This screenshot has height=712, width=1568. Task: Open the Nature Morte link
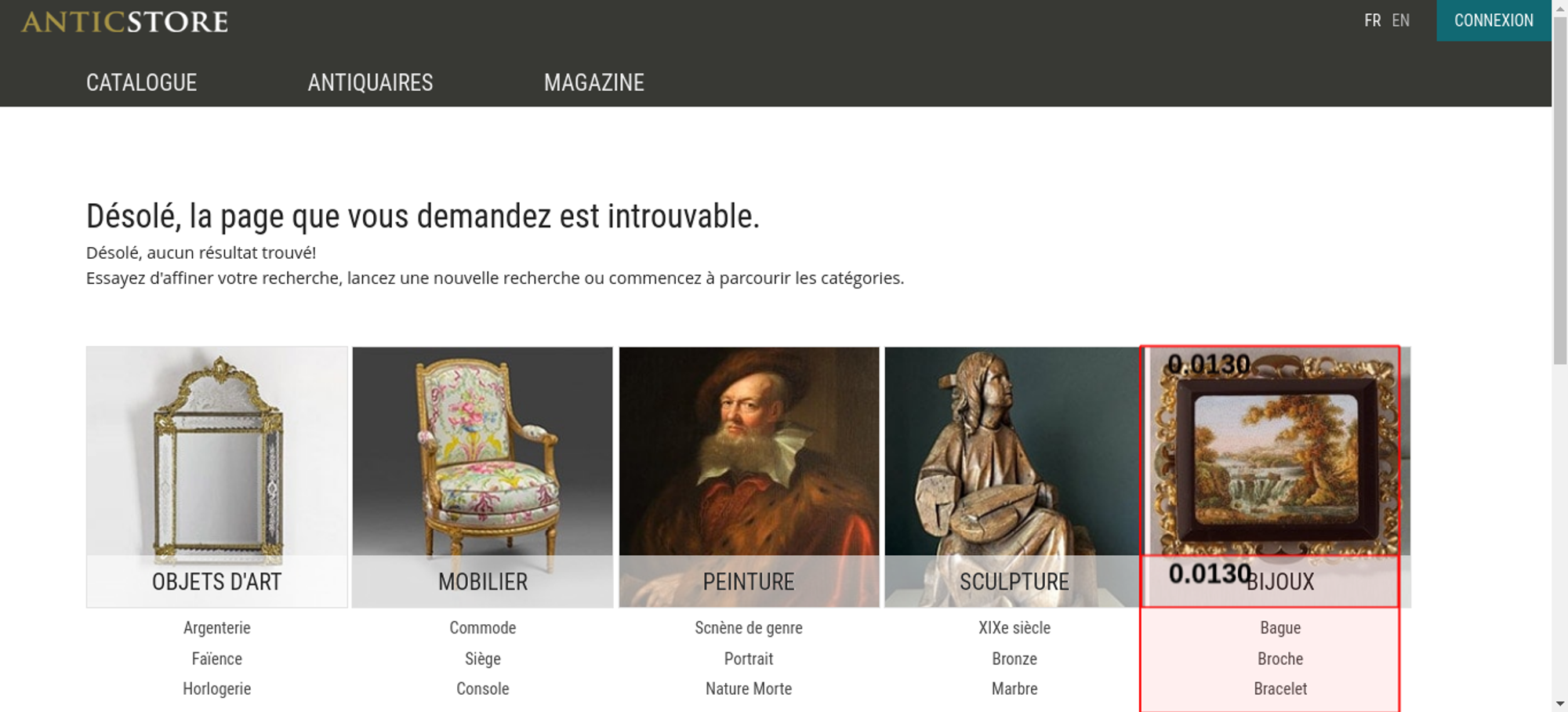click(749, 688)
